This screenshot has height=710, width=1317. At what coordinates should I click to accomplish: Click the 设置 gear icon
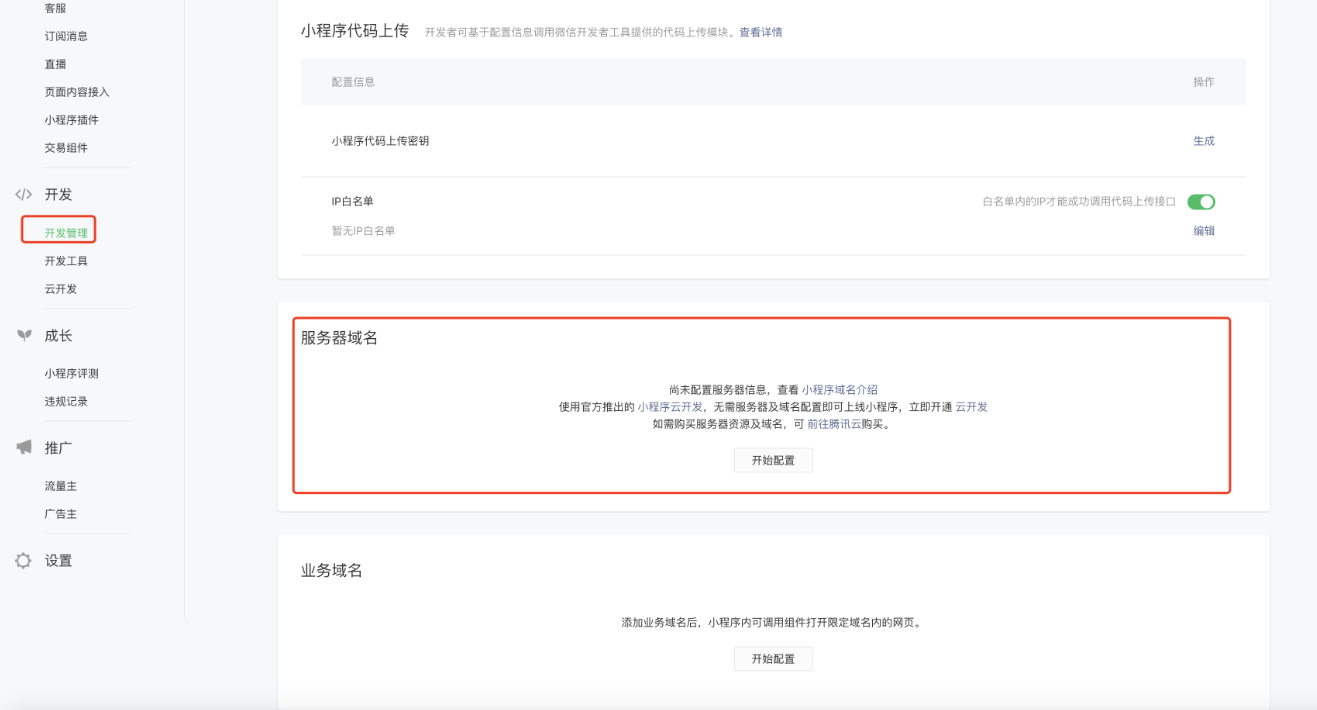point(24,561)
